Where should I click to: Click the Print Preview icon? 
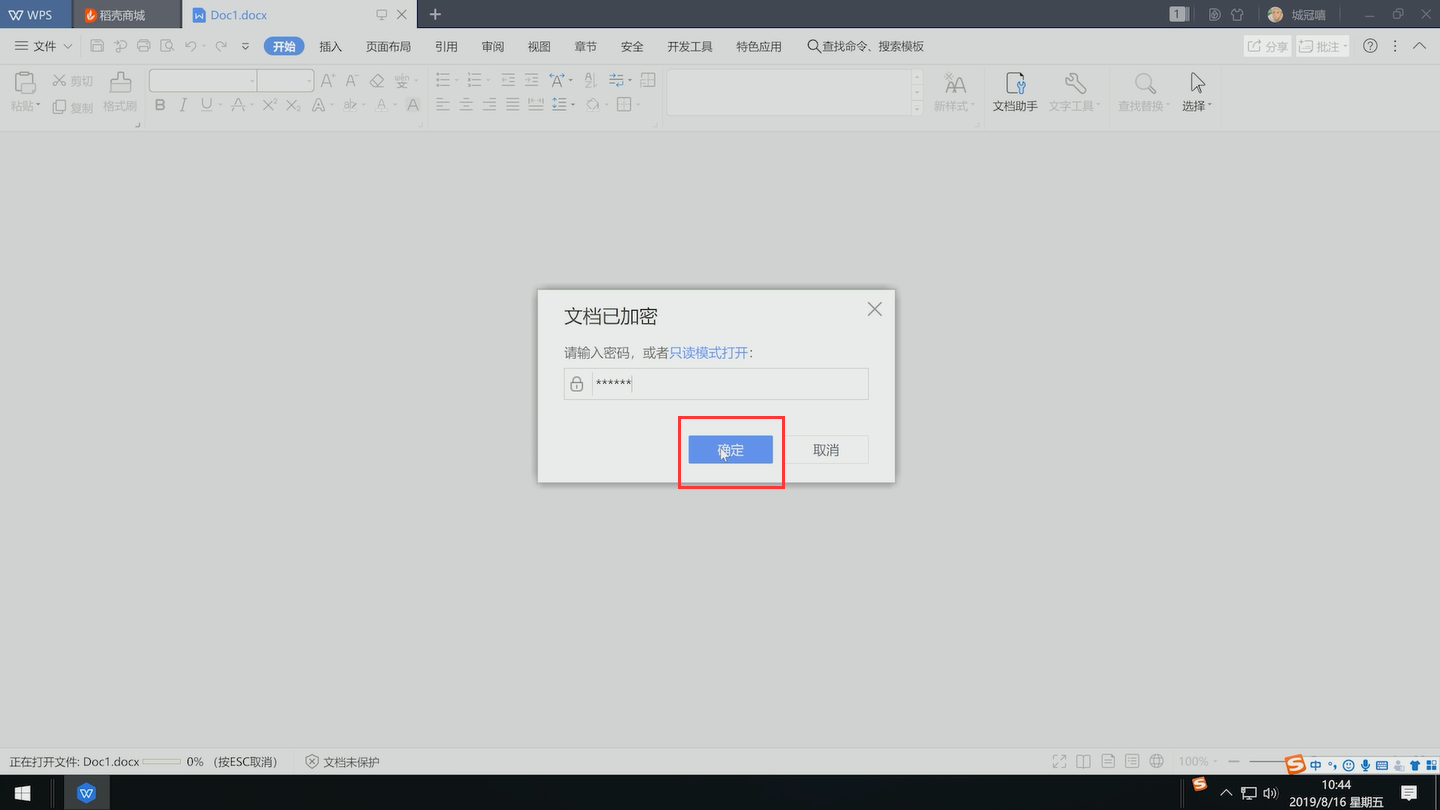167,46
